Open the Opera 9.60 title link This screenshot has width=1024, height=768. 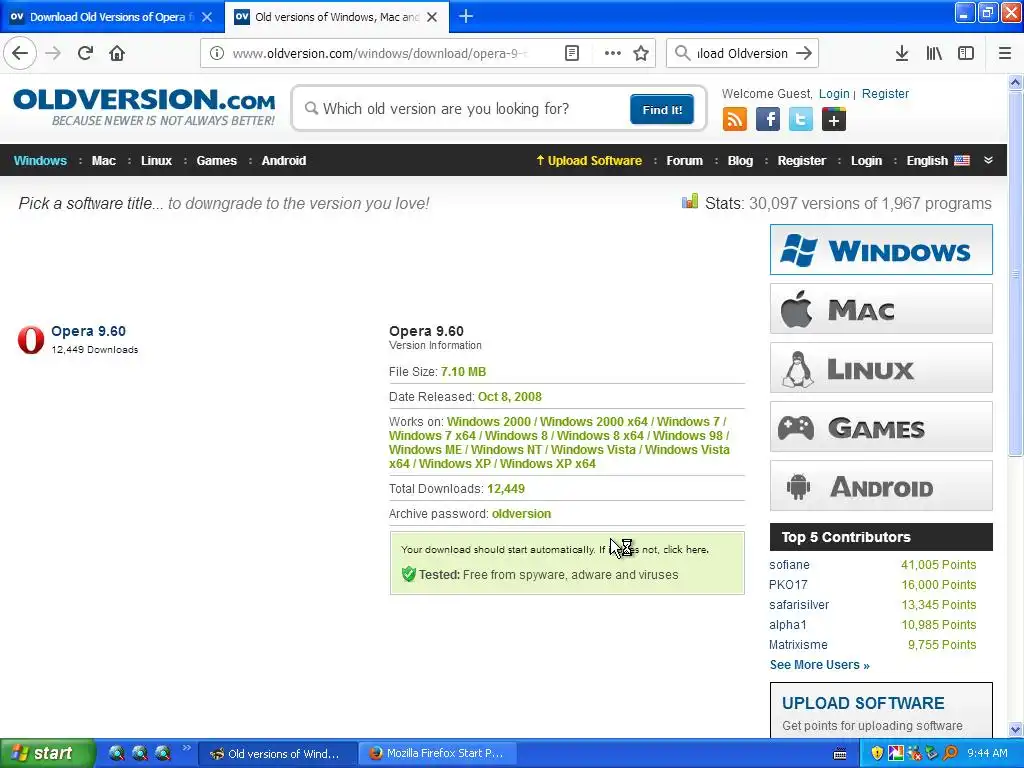(88, 331)
